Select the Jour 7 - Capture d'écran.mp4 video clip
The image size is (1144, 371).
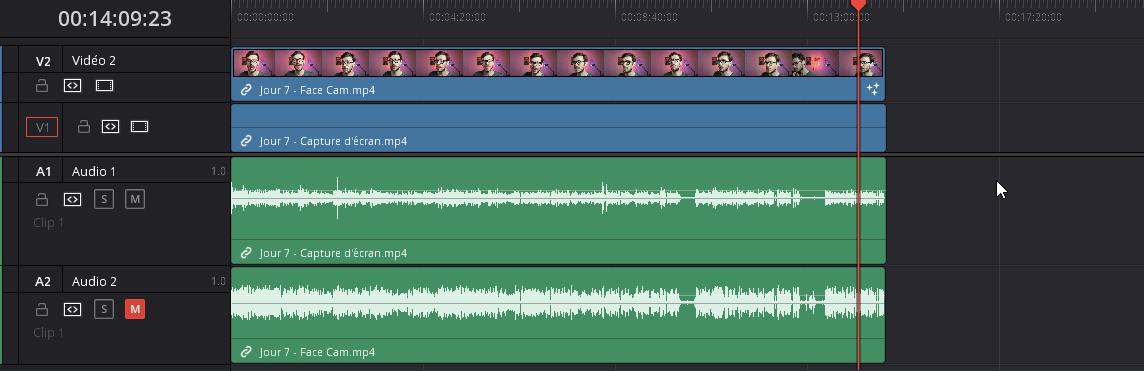(558, 128)
